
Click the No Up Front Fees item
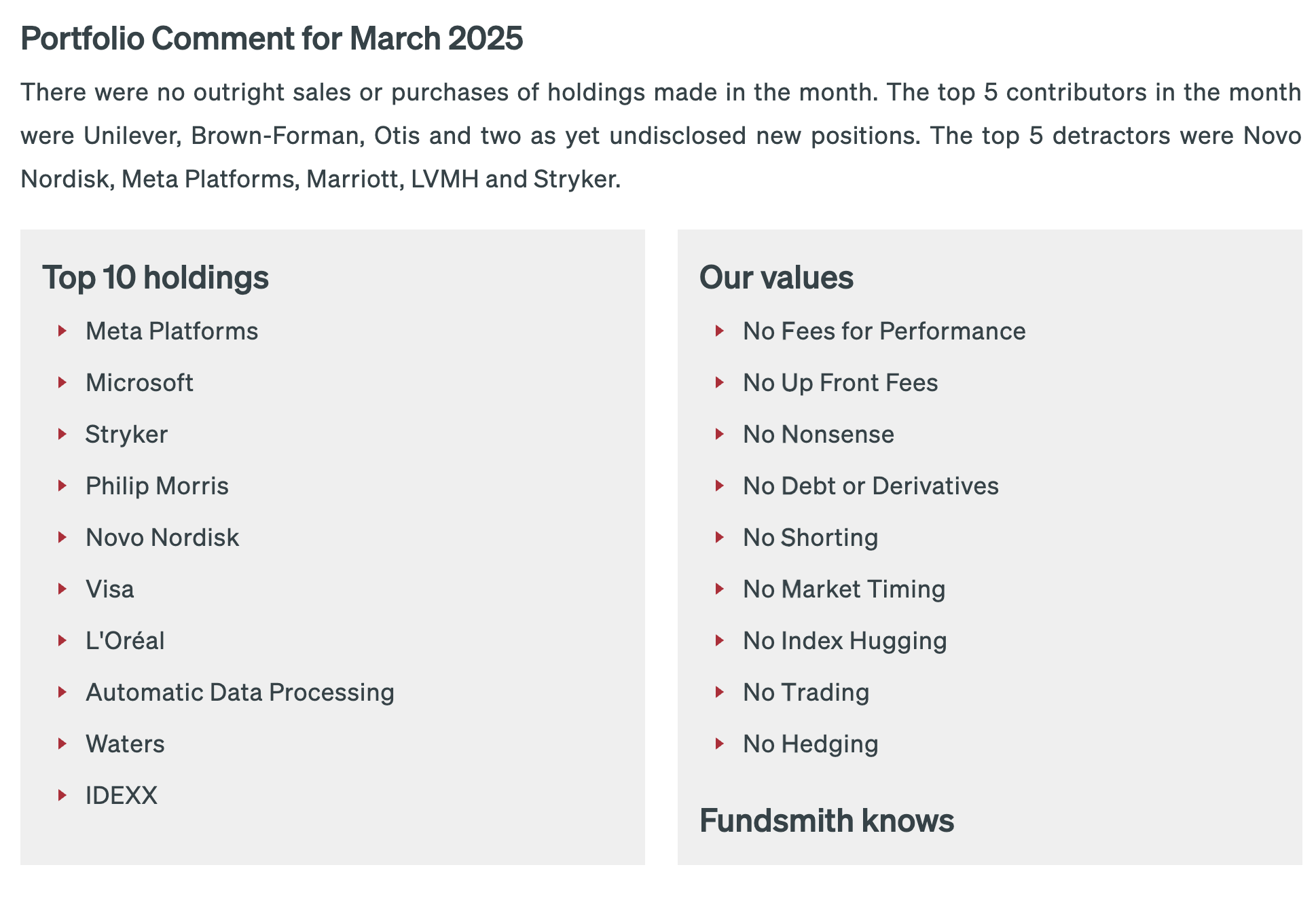click(840, 383)
